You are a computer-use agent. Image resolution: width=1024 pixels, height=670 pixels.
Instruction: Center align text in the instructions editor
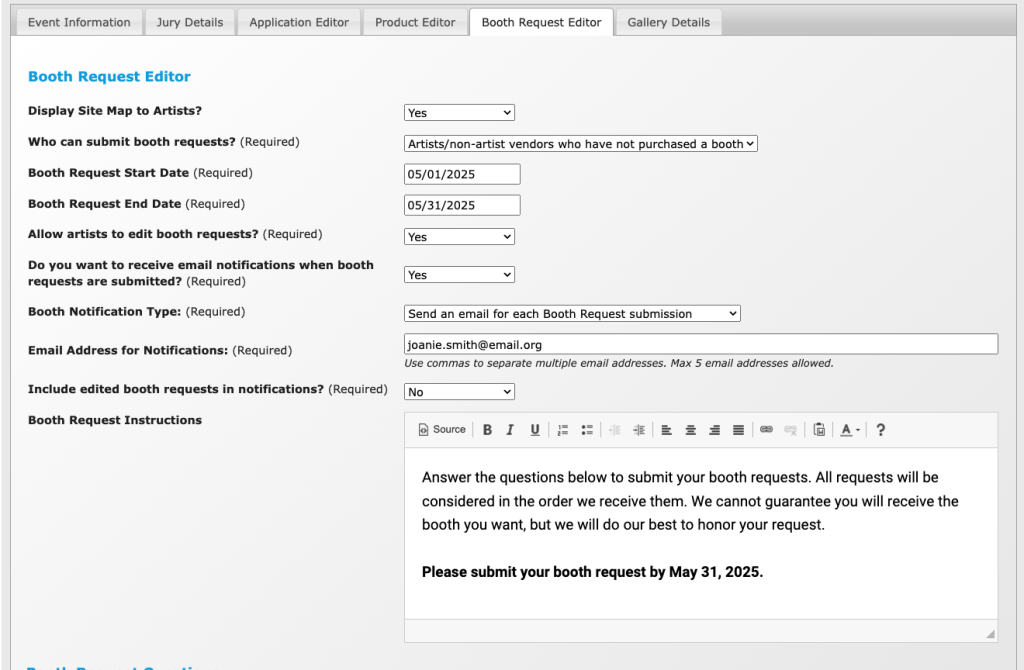(x=690, y=430)
